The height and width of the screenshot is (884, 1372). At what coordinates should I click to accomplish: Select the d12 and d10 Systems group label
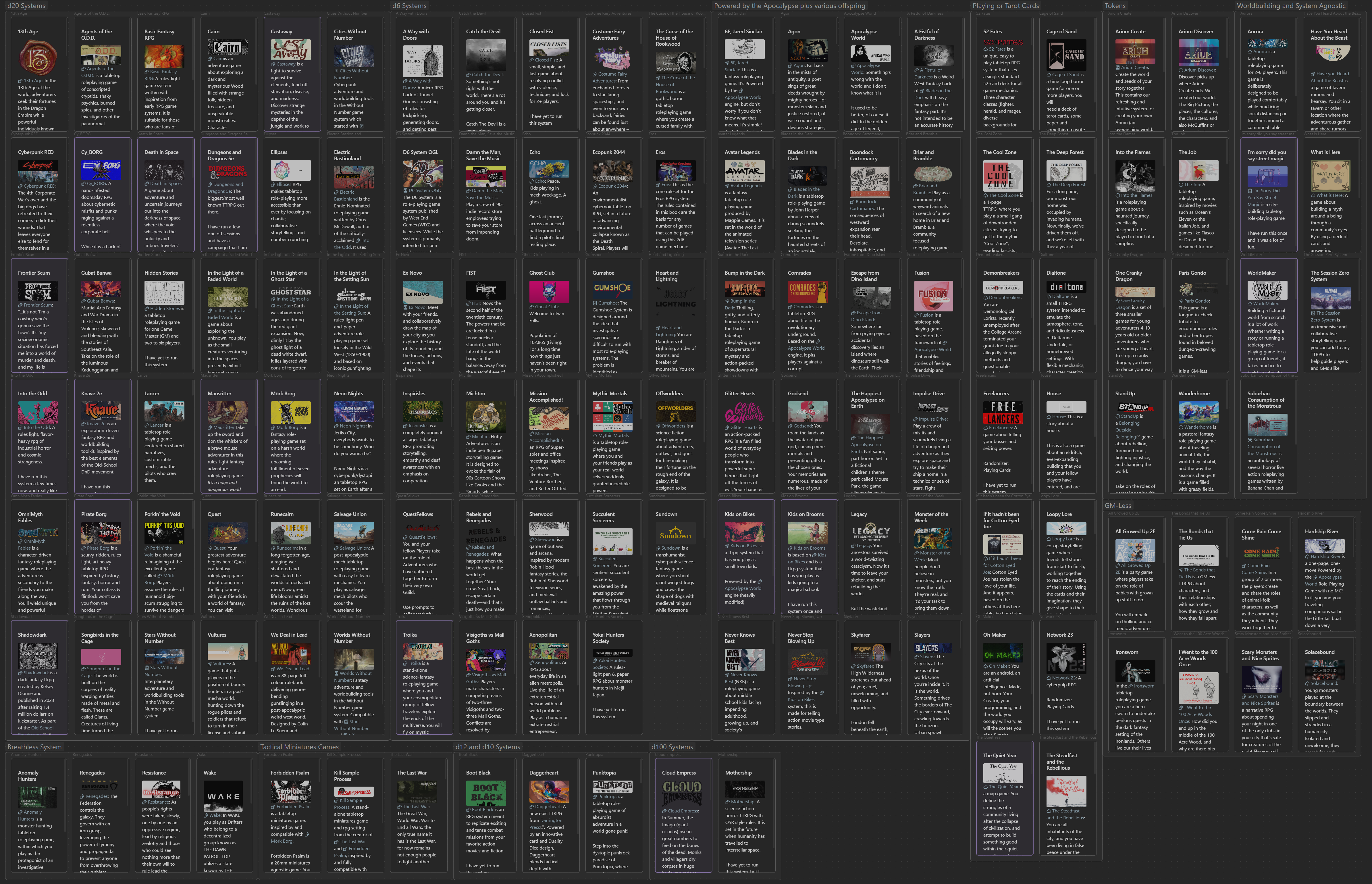click(488, 747)
